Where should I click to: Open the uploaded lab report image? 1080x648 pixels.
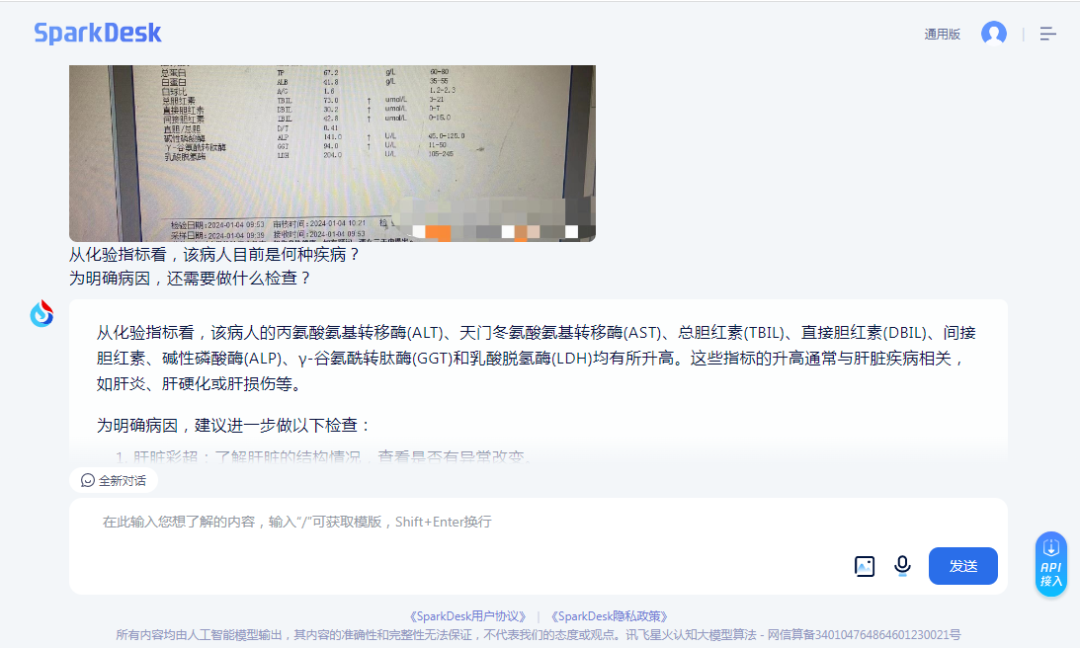tap(332, 153)
